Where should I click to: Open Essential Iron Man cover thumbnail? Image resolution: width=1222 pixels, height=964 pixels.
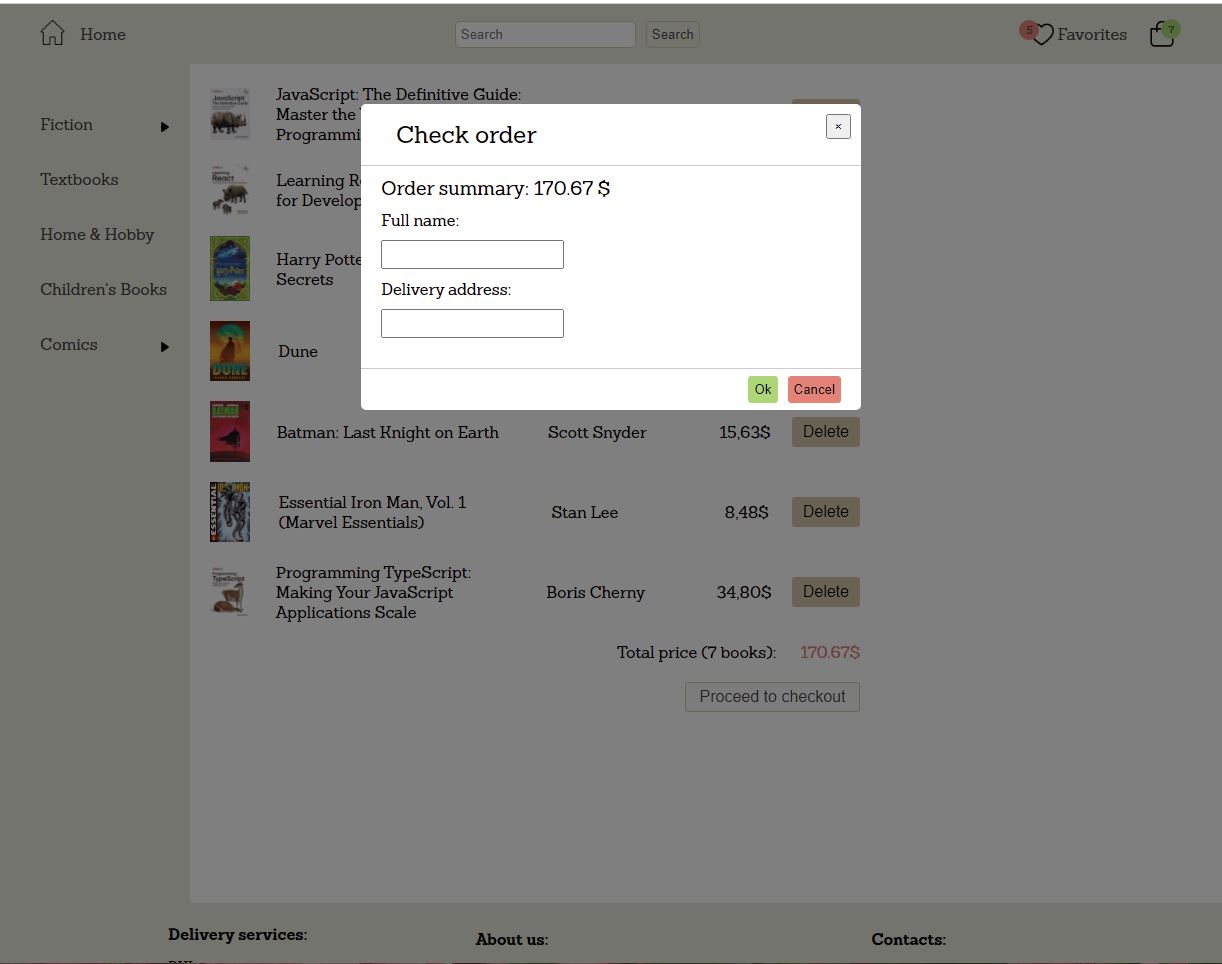(230, 512)
